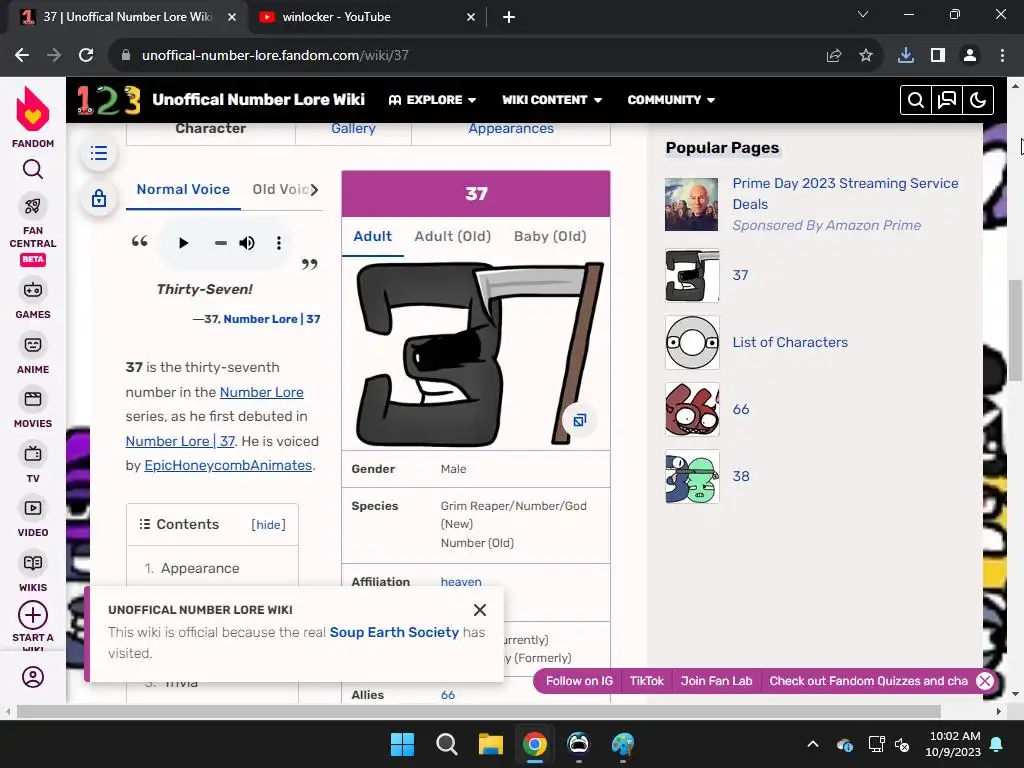Dismiss the bottom promo bar
This screenshot has height=768, width=1024.
[x=985, y=681]
